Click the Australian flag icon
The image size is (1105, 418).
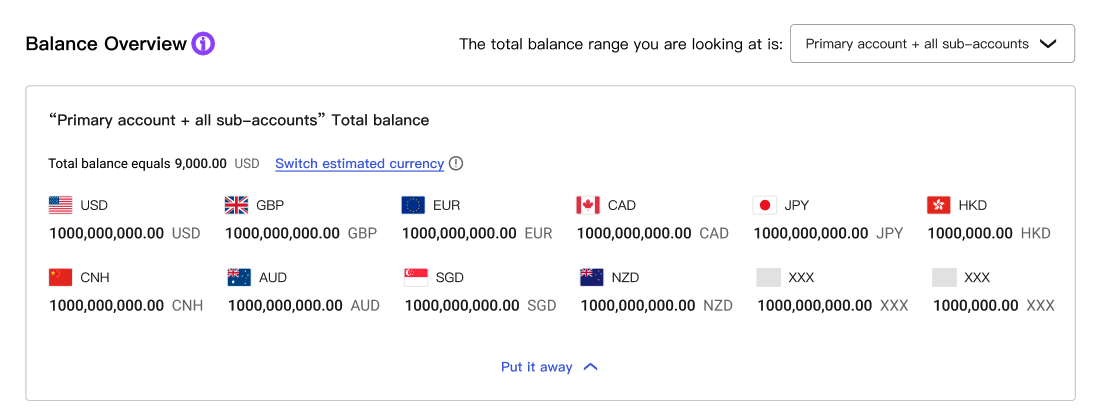239,277
